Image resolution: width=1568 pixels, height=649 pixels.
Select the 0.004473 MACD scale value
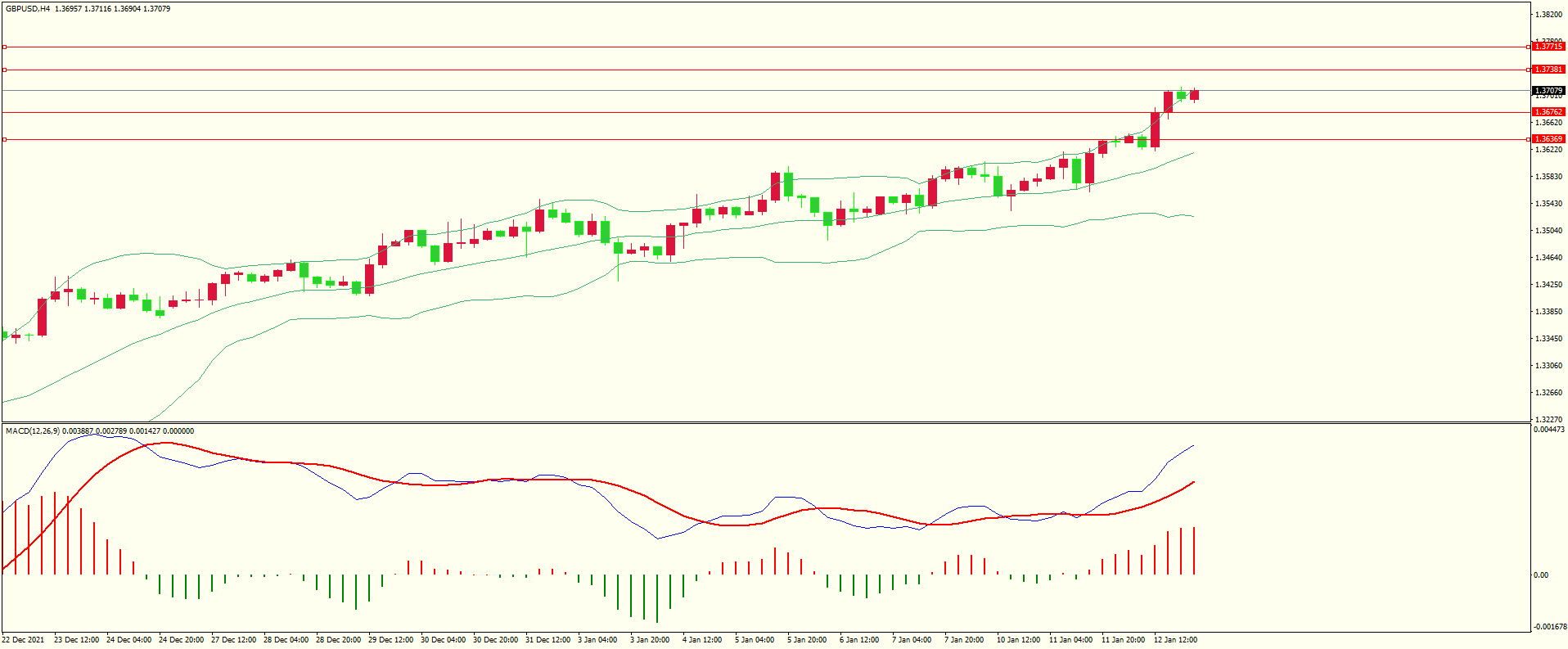[1549, 430]
